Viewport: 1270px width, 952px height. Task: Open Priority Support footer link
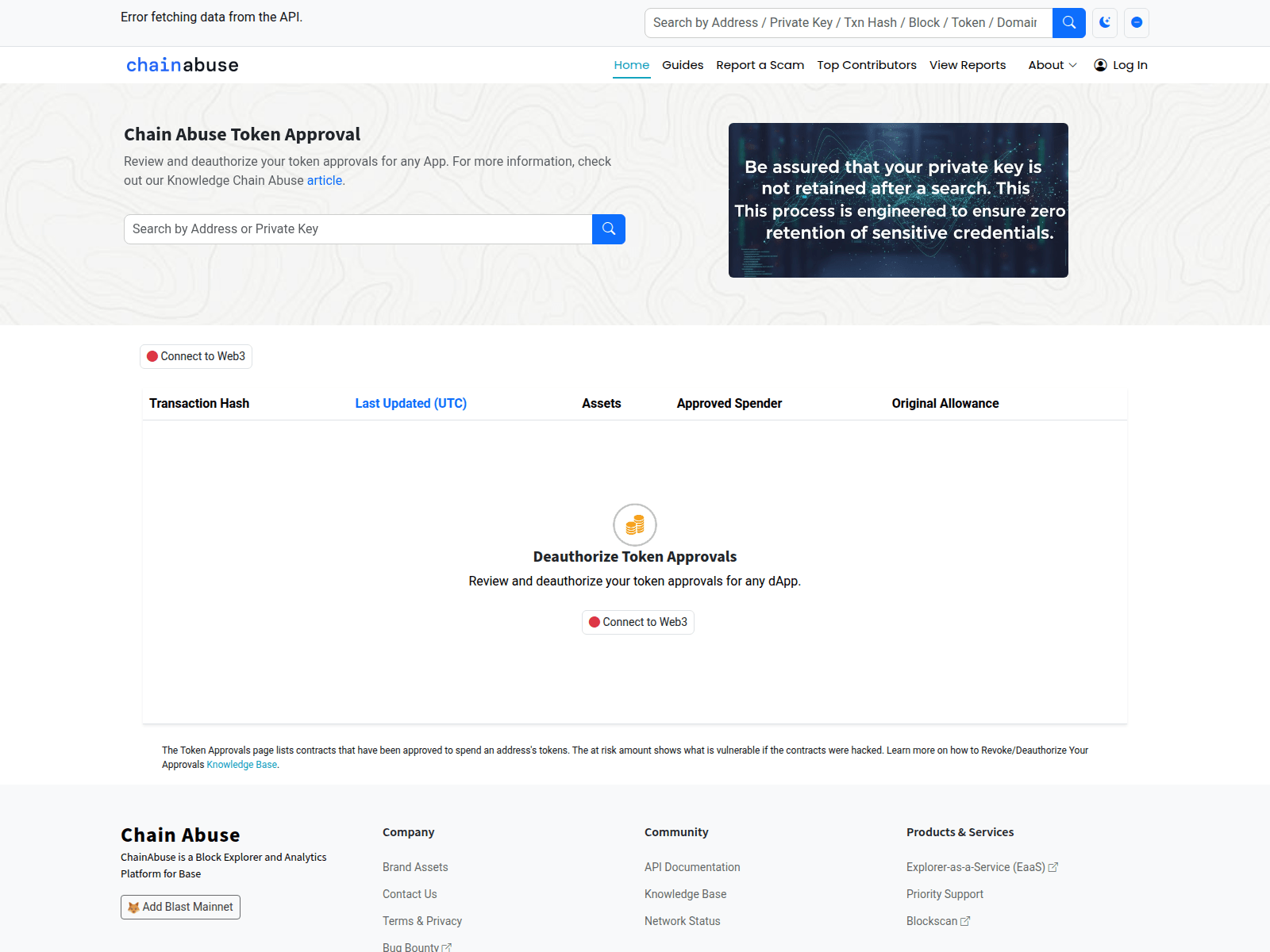tap(945, 894)
